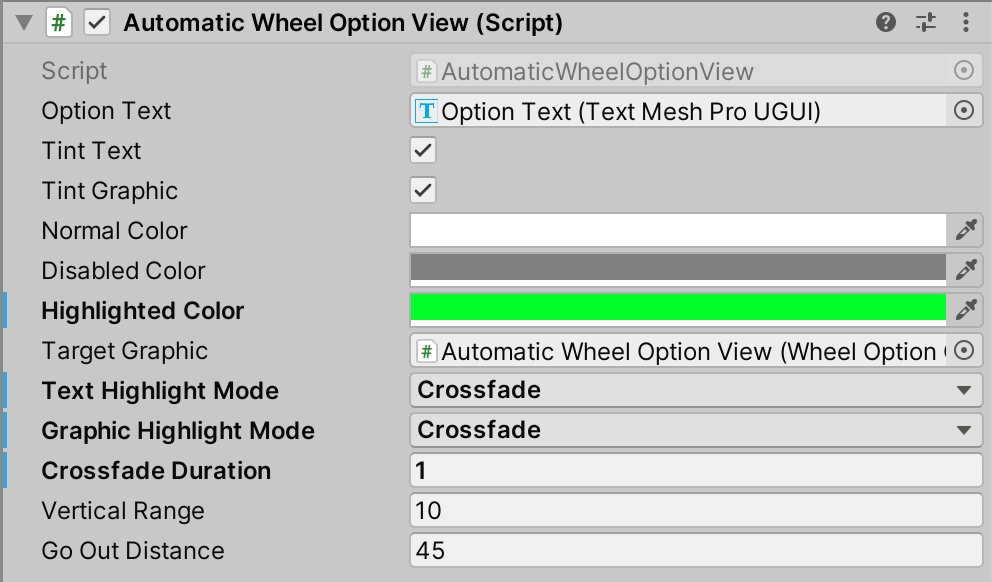Click the Automatic Wheel Option View header title
Viewport: 992px width, 582px height.
(343, 23)
